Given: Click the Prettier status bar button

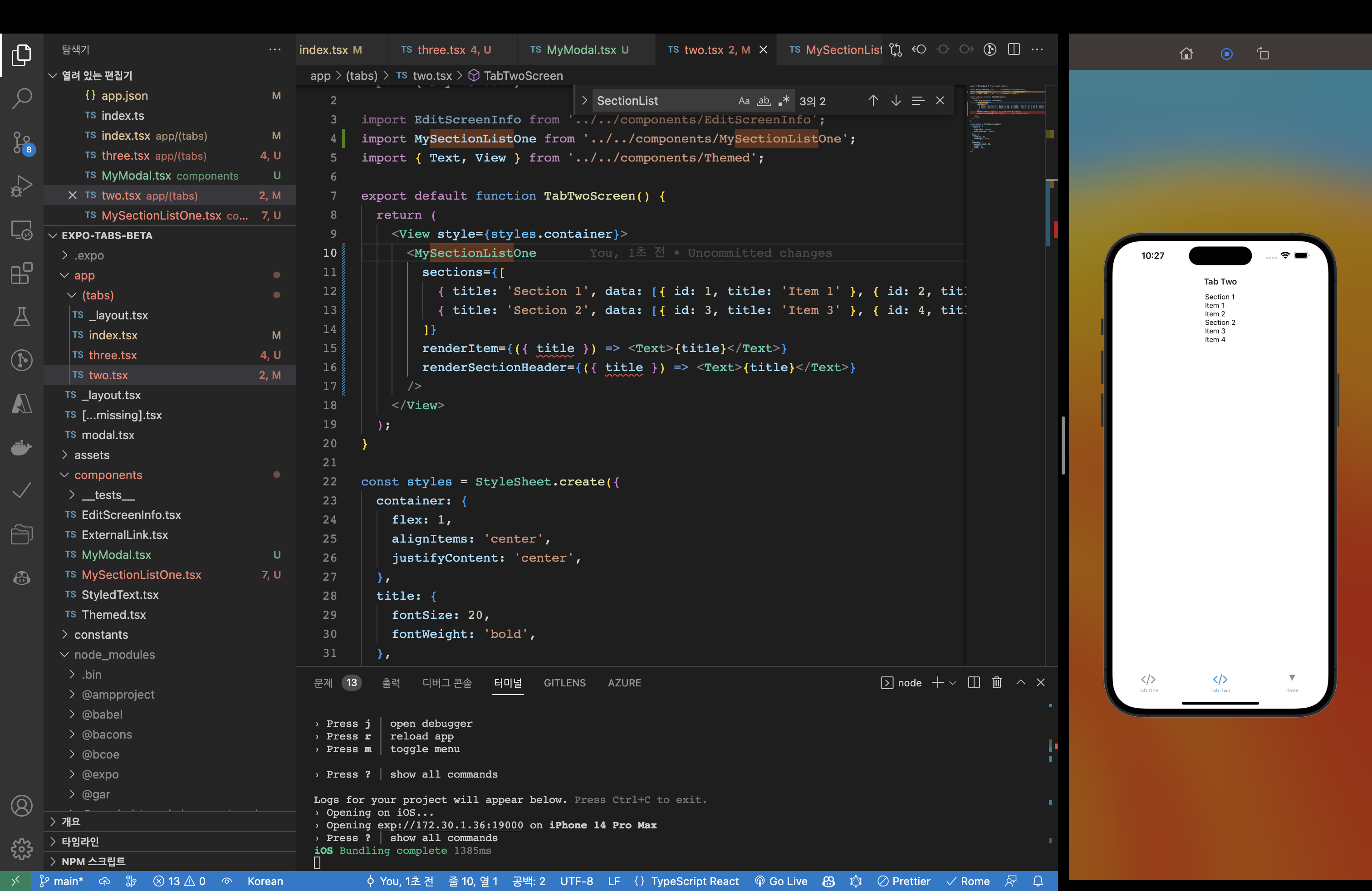Looking at the screenshot, I should (904, 881).
